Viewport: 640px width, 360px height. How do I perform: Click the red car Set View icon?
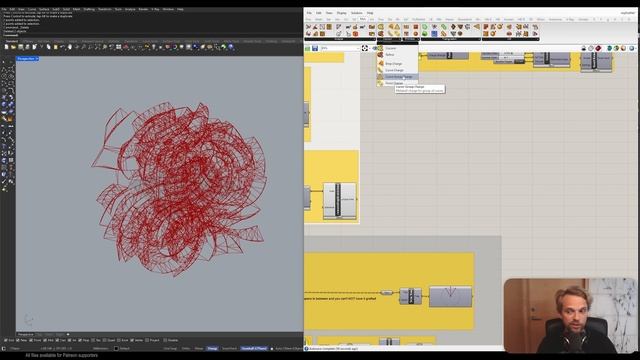(125, 47)
